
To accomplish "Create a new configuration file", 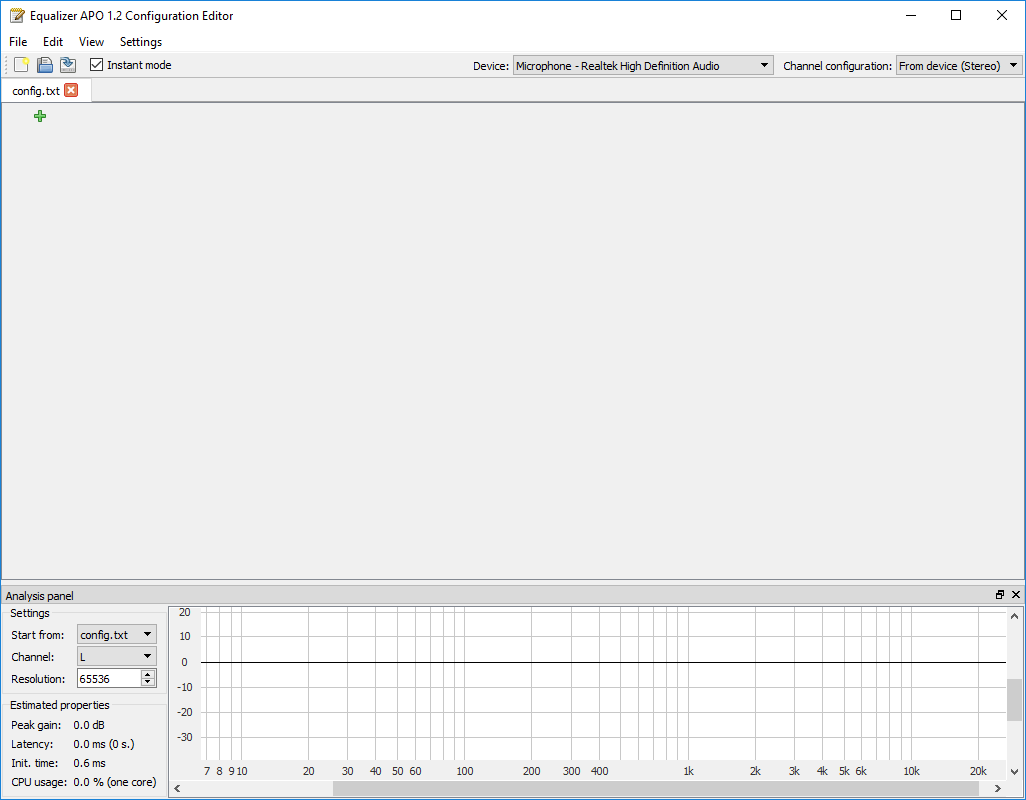I will pyautogui.click(x=22, y=65).
